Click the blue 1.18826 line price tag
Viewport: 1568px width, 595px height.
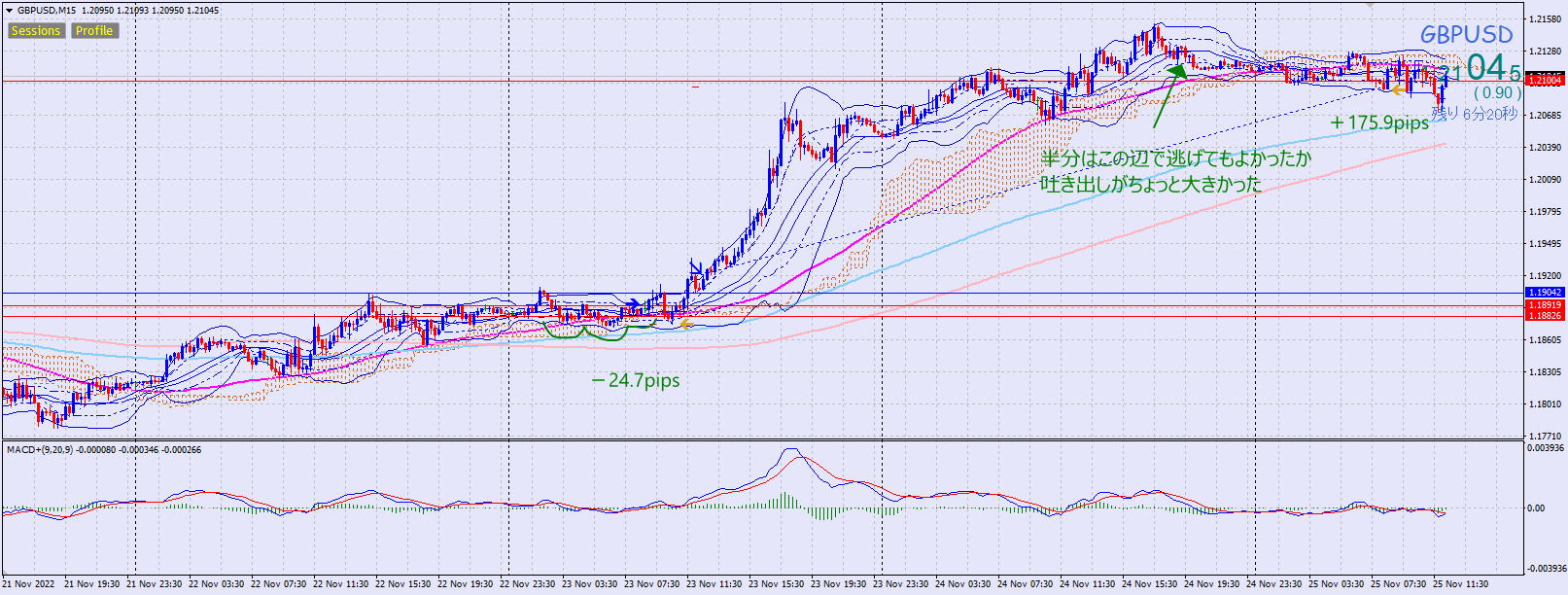click(1545, 315)
